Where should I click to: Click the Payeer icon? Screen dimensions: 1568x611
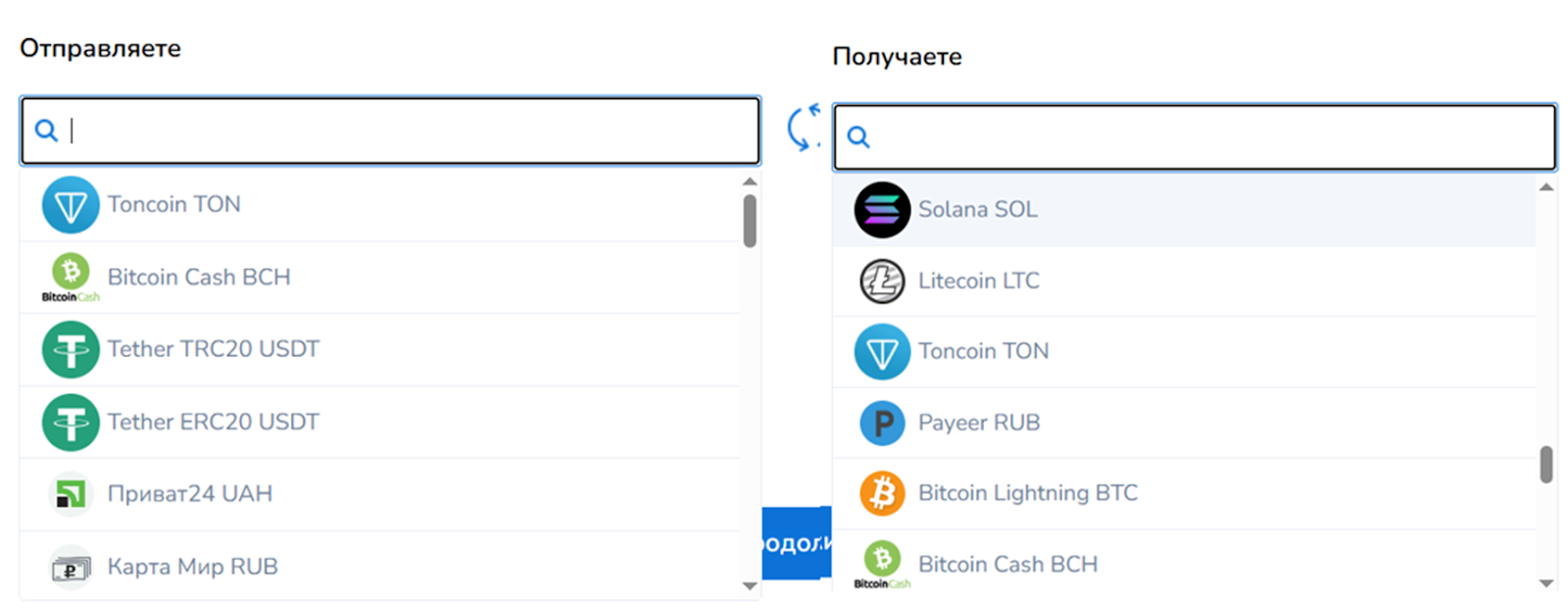(x=882, y=424)
